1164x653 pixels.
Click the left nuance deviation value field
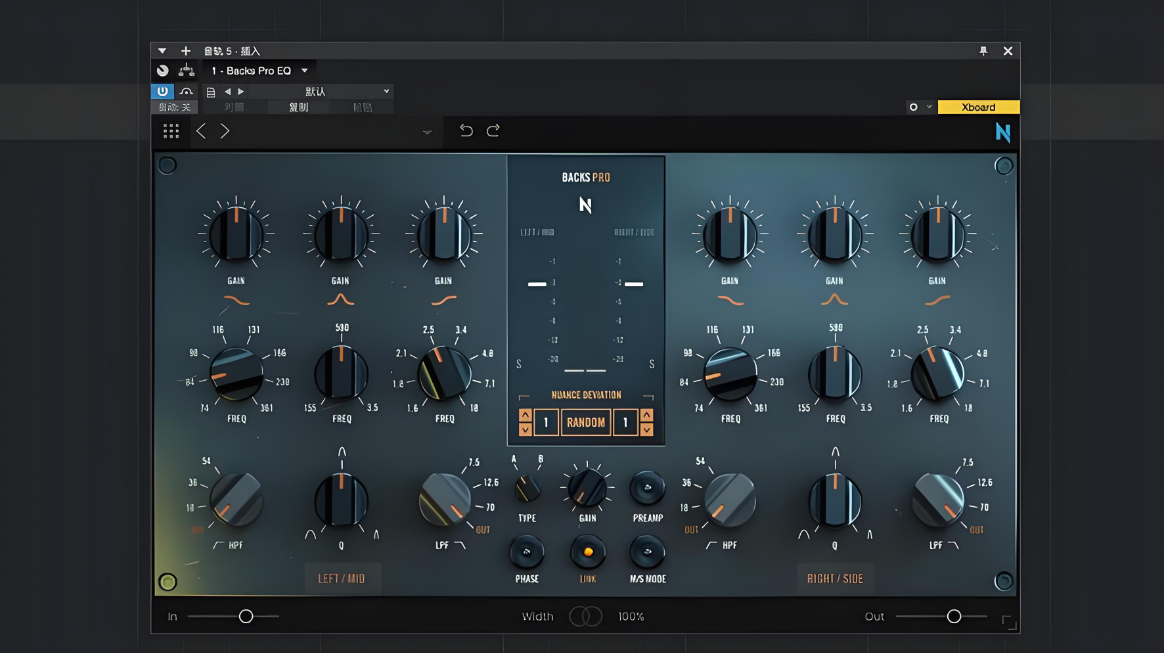click(x=546, y=422)
